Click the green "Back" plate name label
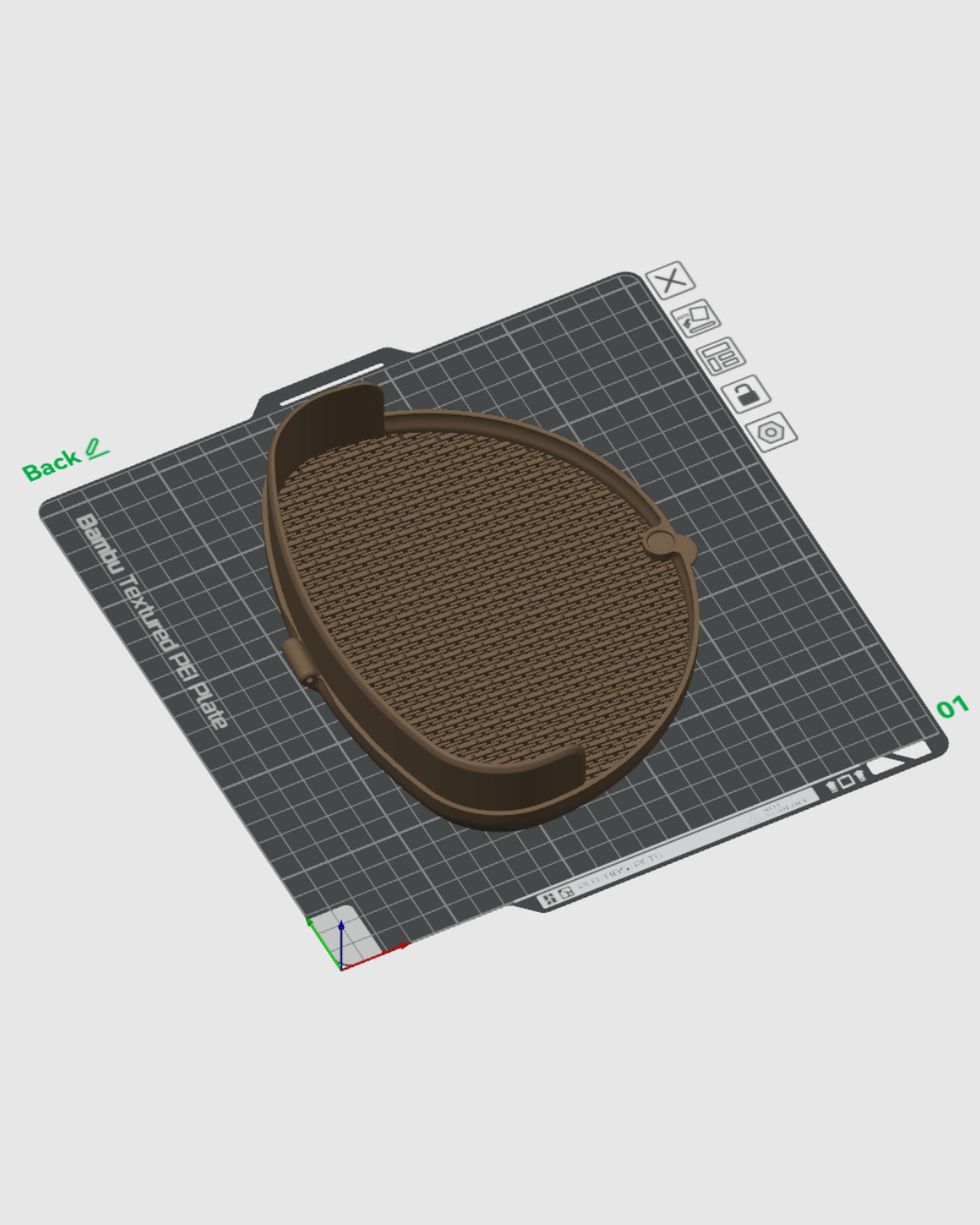 pos(52,465)
